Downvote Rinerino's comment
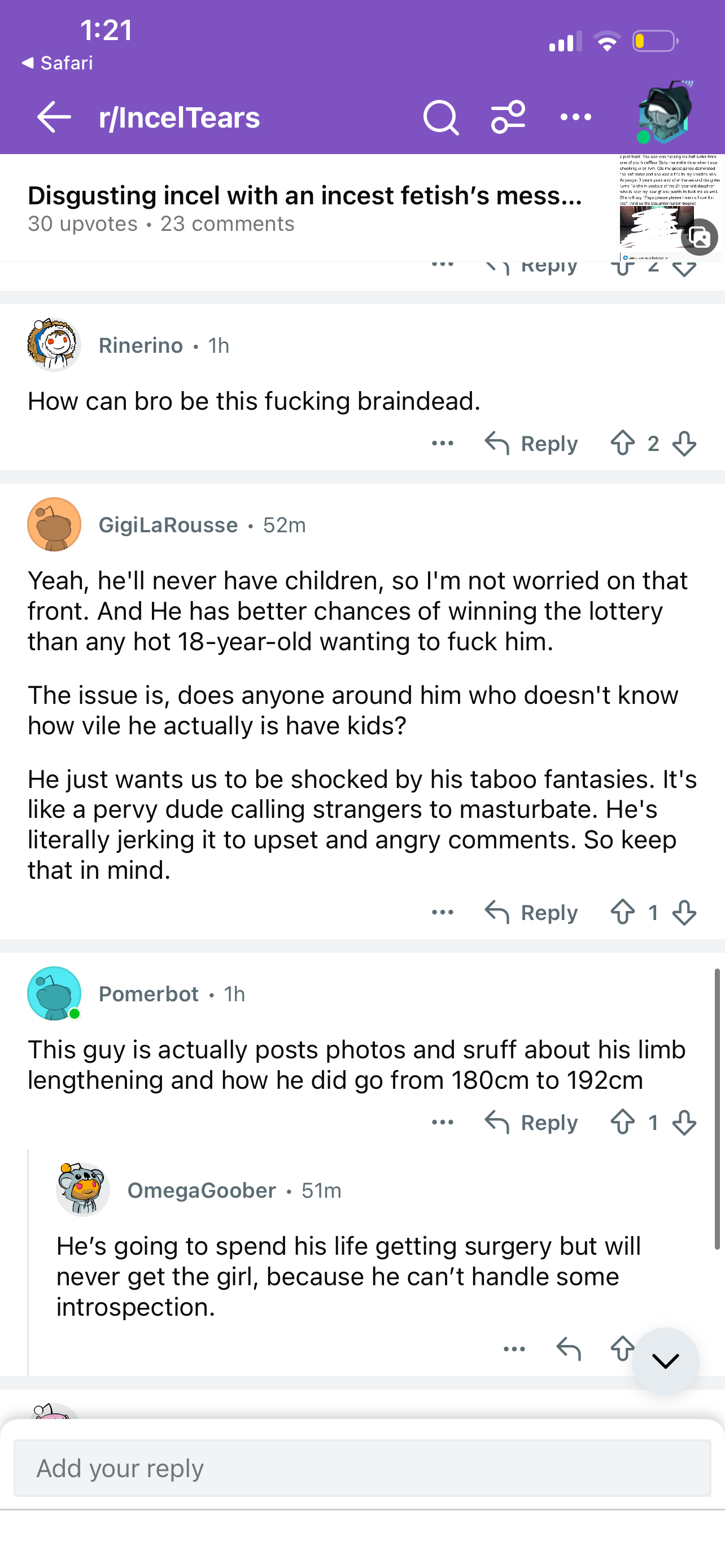Screen dimensions: 725x1568 (x=685, y=443)
